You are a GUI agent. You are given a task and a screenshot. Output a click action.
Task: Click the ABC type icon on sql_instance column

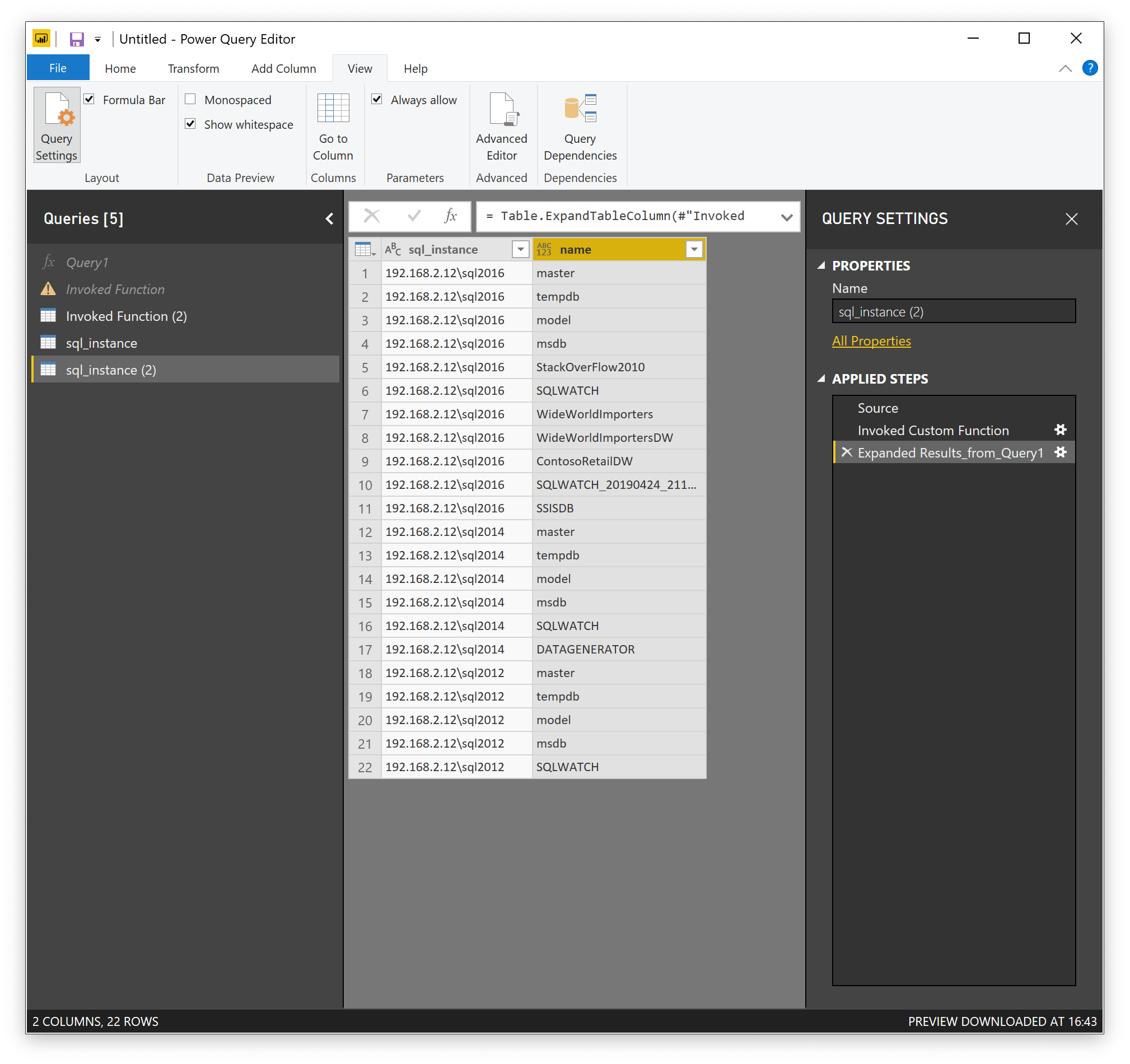point(393,250)
